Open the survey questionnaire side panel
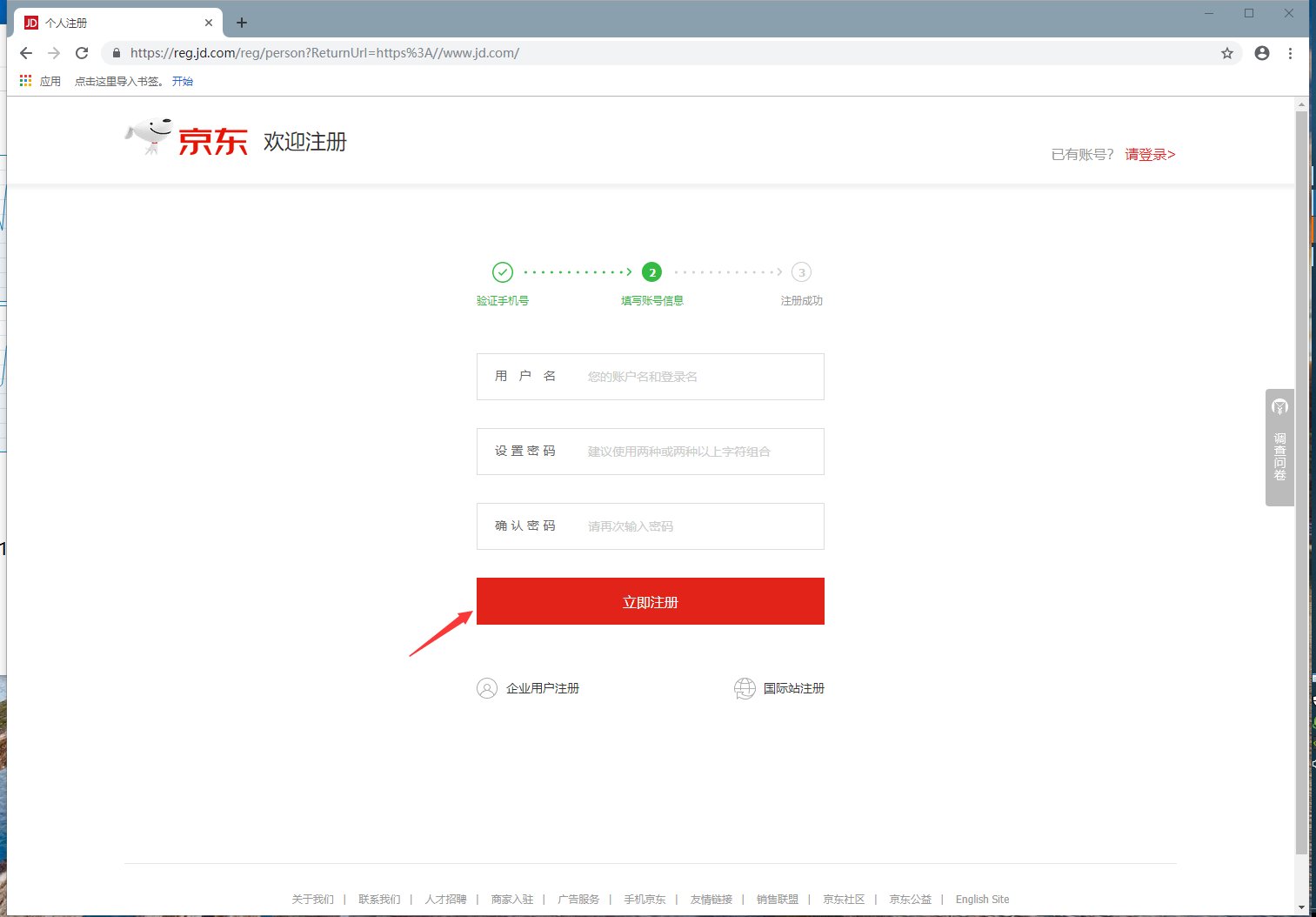1316x917 pixels. 1279,448
